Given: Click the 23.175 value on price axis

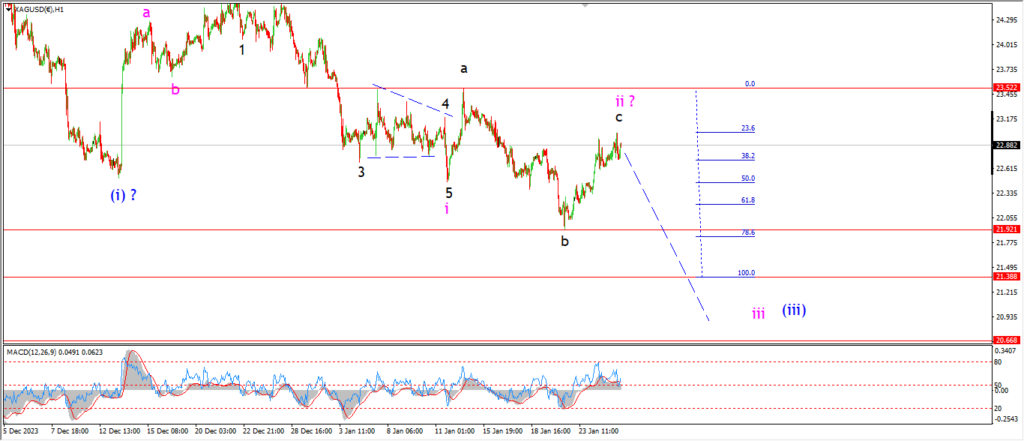Looking at the screenshot, I should coord(1006,119).
